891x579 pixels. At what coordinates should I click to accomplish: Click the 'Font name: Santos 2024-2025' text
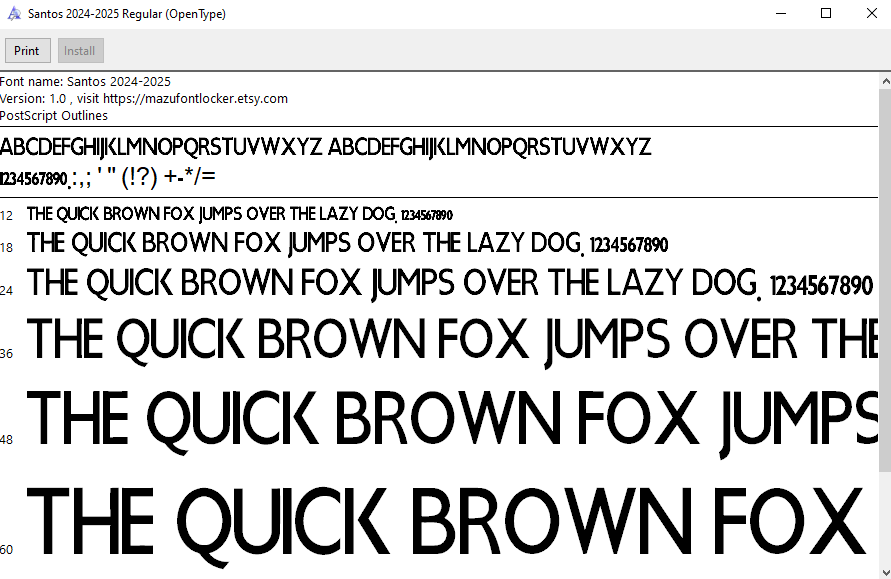pyautogui.click(x=85, y=81)
